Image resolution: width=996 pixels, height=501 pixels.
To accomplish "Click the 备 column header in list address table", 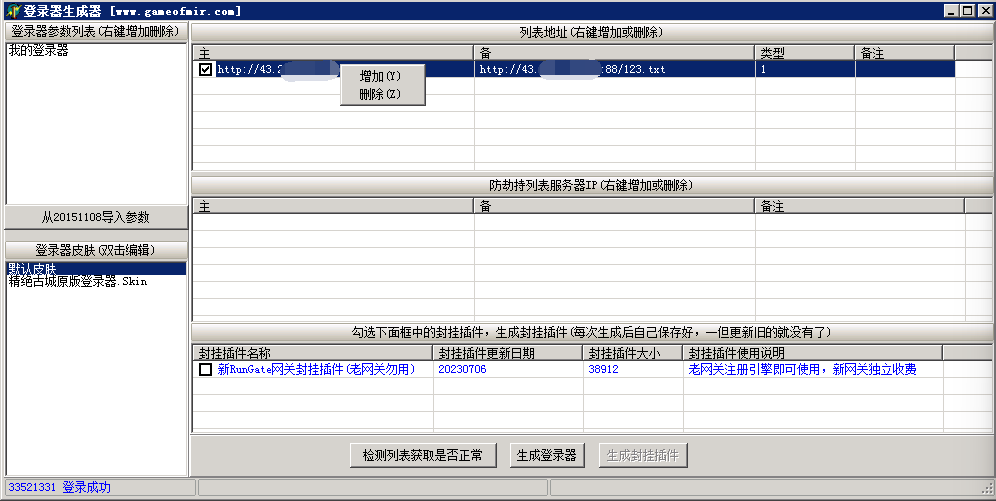I will click(614, 53).
